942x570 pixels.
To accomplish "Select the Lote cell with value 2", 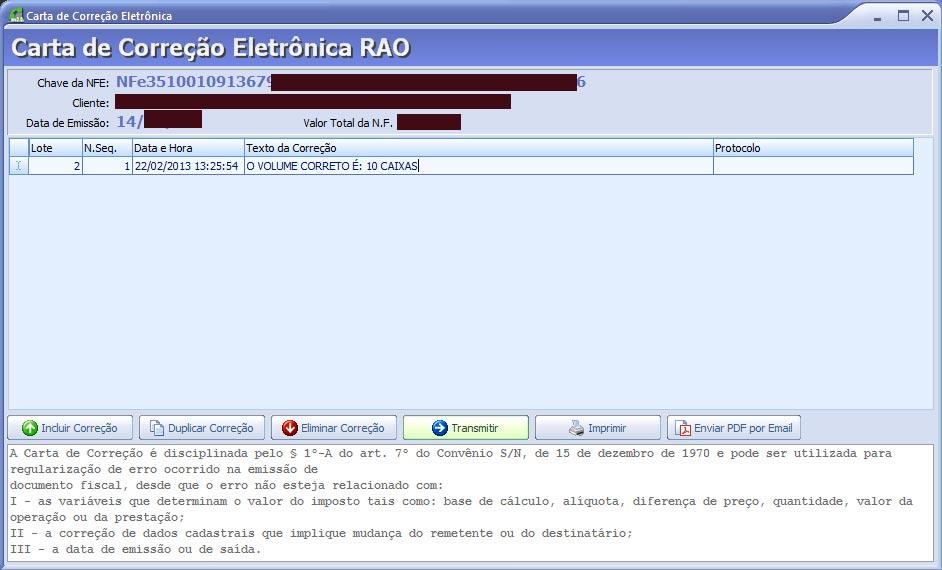I will (x=55, y=166).
